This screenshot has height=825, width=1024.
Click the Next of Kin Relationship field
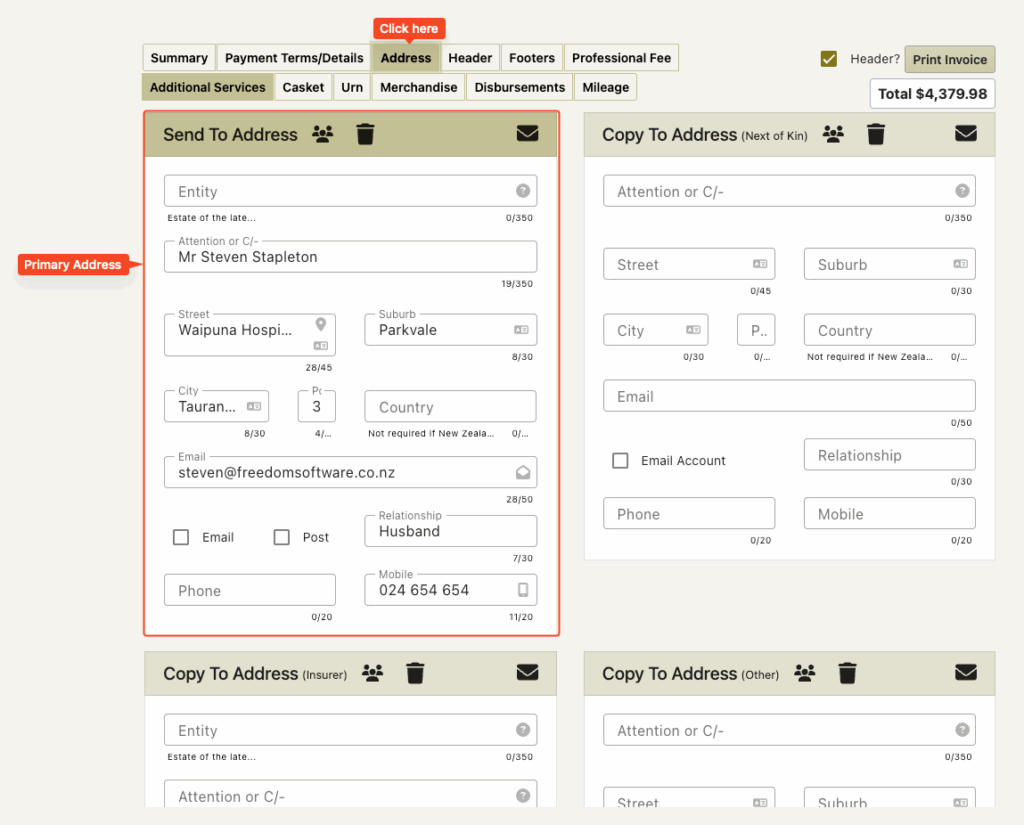coord(889,455)
